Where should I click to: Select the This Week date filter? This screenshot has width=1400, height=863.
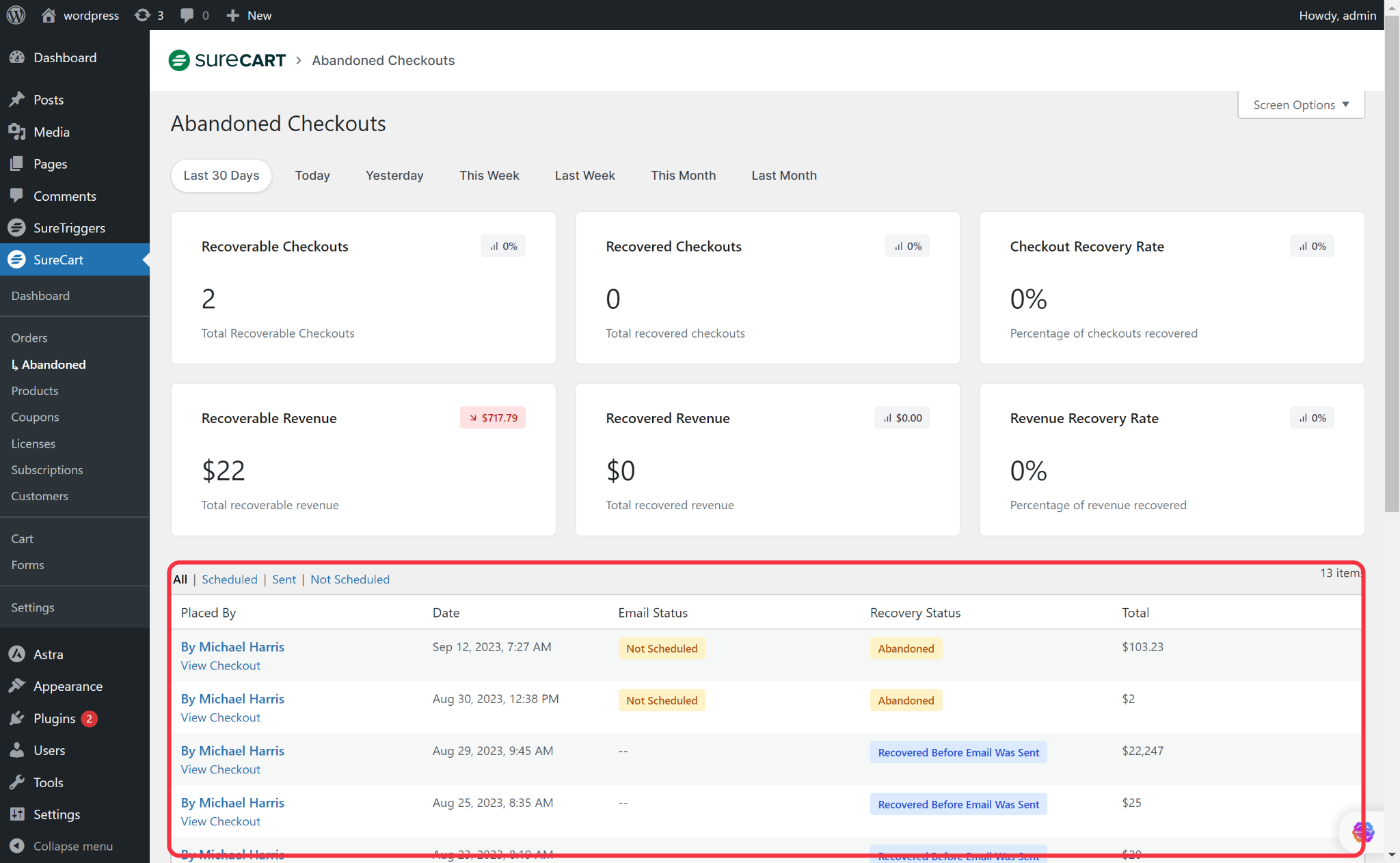[489, 176]
